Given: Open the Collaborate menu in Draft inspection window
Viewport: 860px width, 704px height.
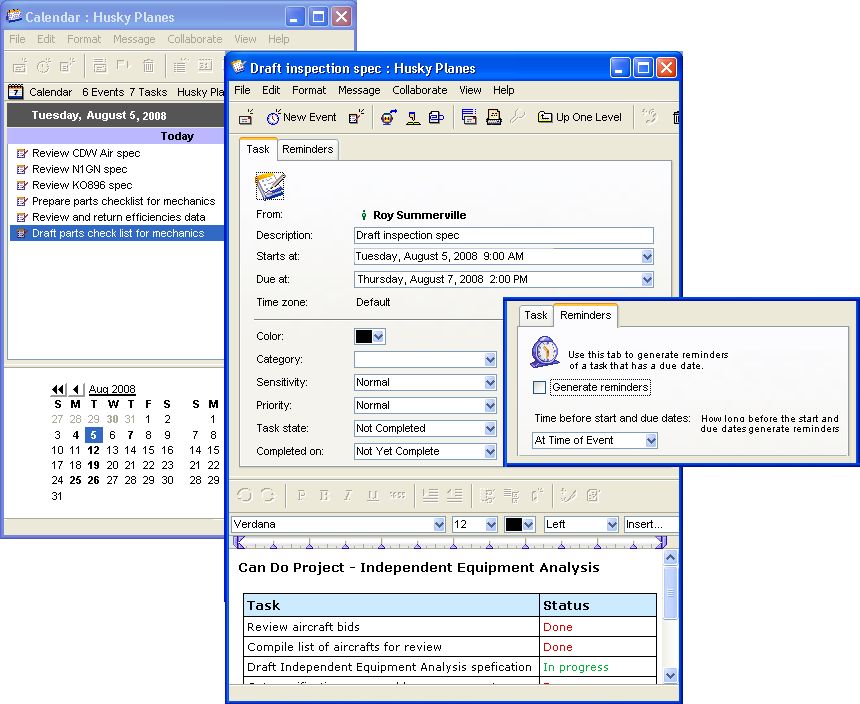Looking at the screenshot, I should pos(419,90).
